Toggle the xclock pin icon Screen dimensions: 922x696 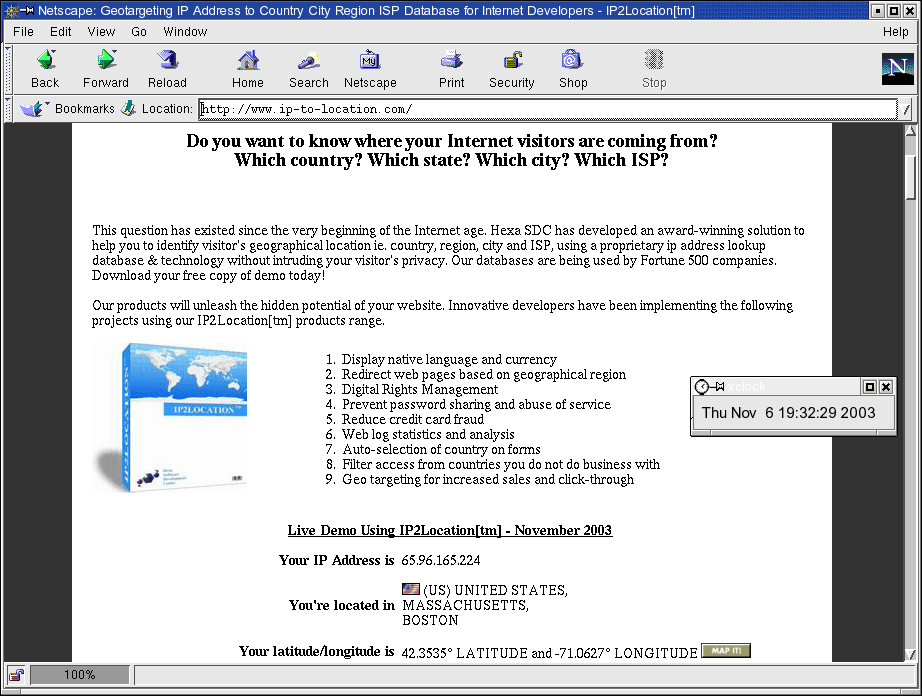point(717,386)
